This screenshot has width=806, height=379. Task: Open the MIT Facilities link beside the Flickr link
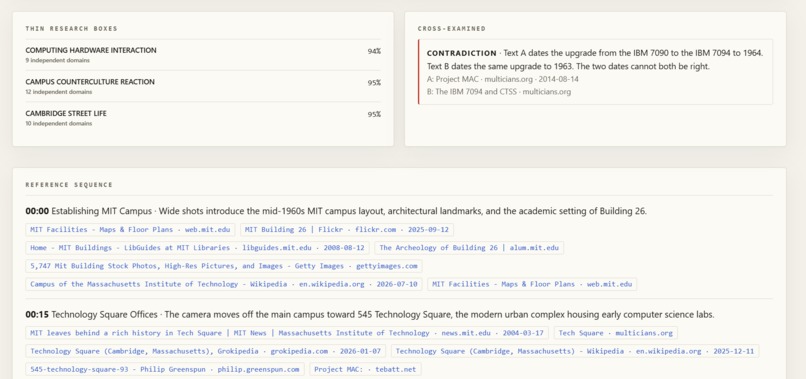130,229
